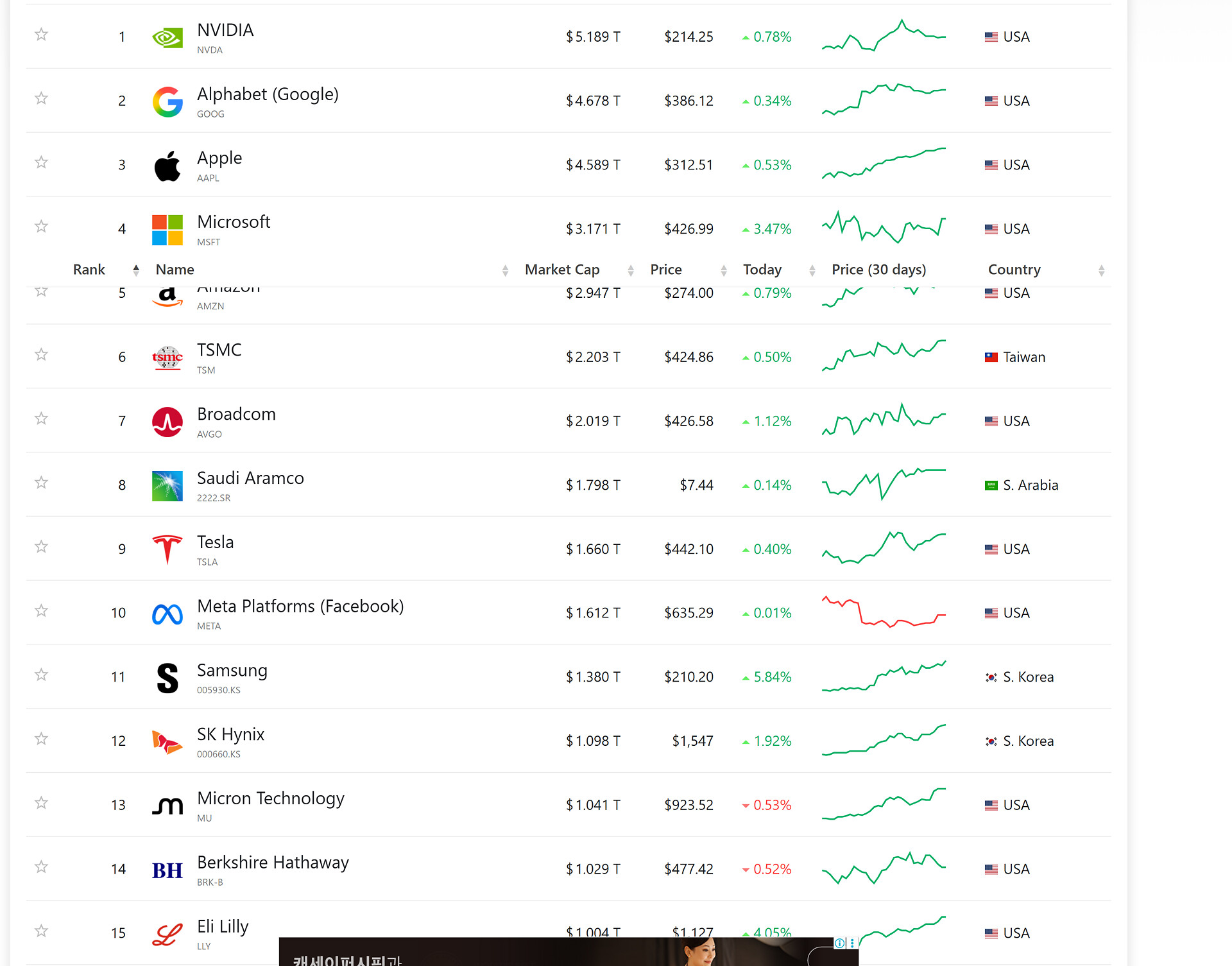
Task: Click the Alphabet Google logo icon
Action: (x=167, y=101)
